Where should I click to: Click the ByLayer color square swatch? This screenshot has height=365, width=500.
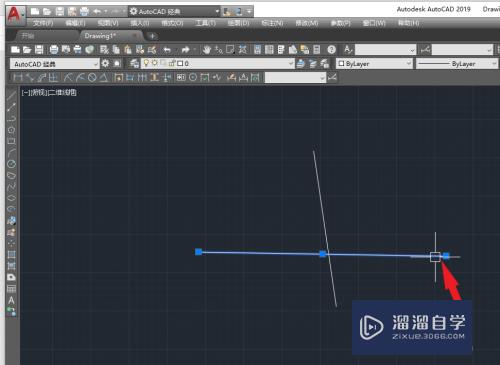341,63
